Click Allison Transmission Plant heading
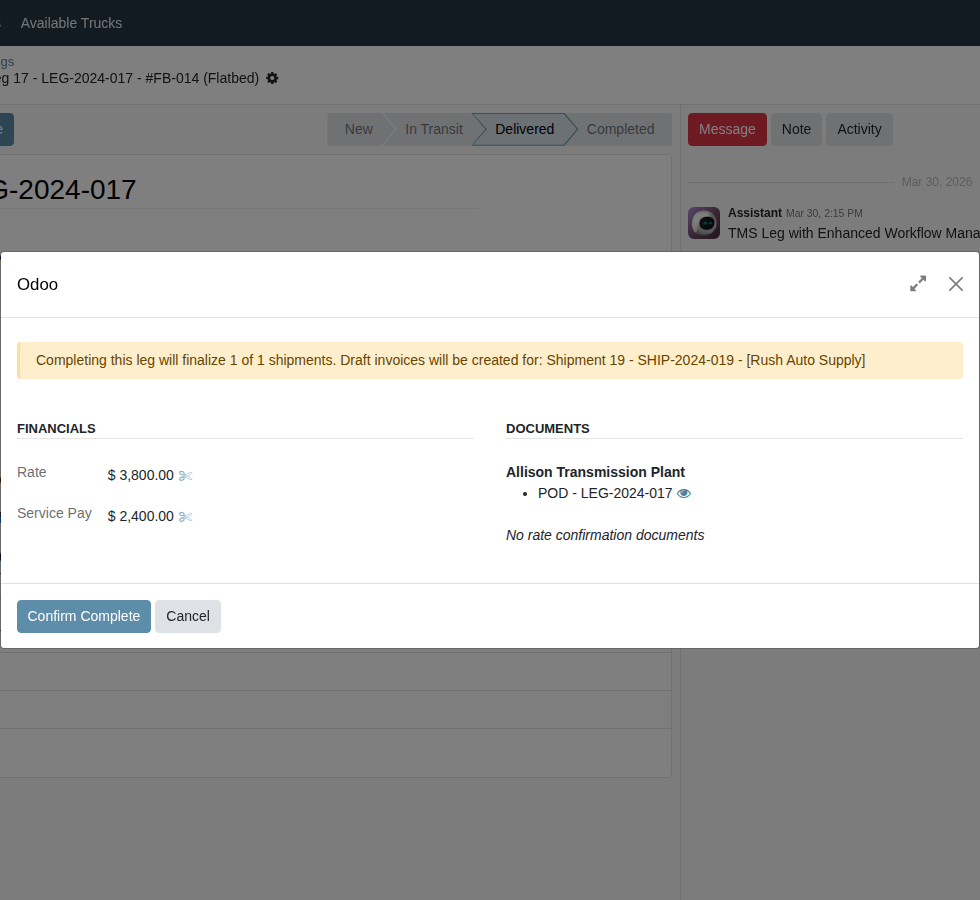The height and width of the screenshot is (900, 980). (595, 472)
